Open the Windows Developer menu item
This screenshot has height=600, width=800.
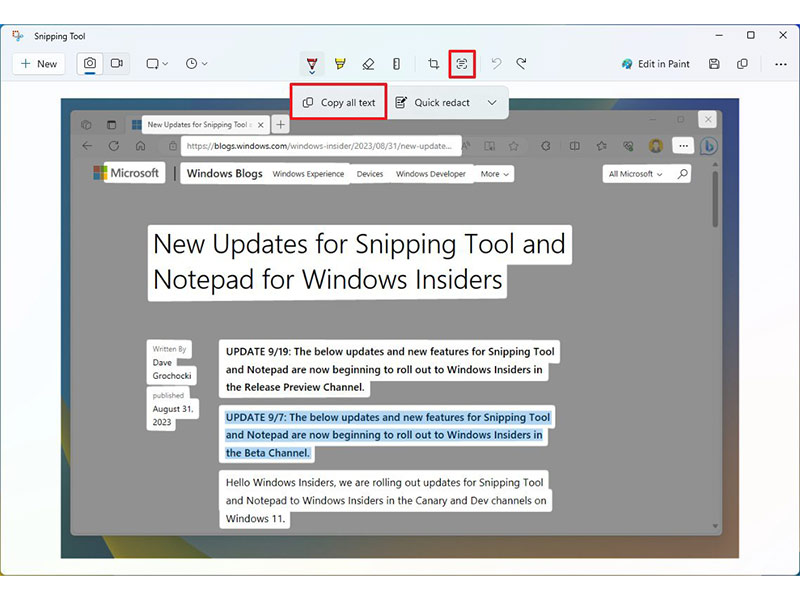click(x=431, y=174)
